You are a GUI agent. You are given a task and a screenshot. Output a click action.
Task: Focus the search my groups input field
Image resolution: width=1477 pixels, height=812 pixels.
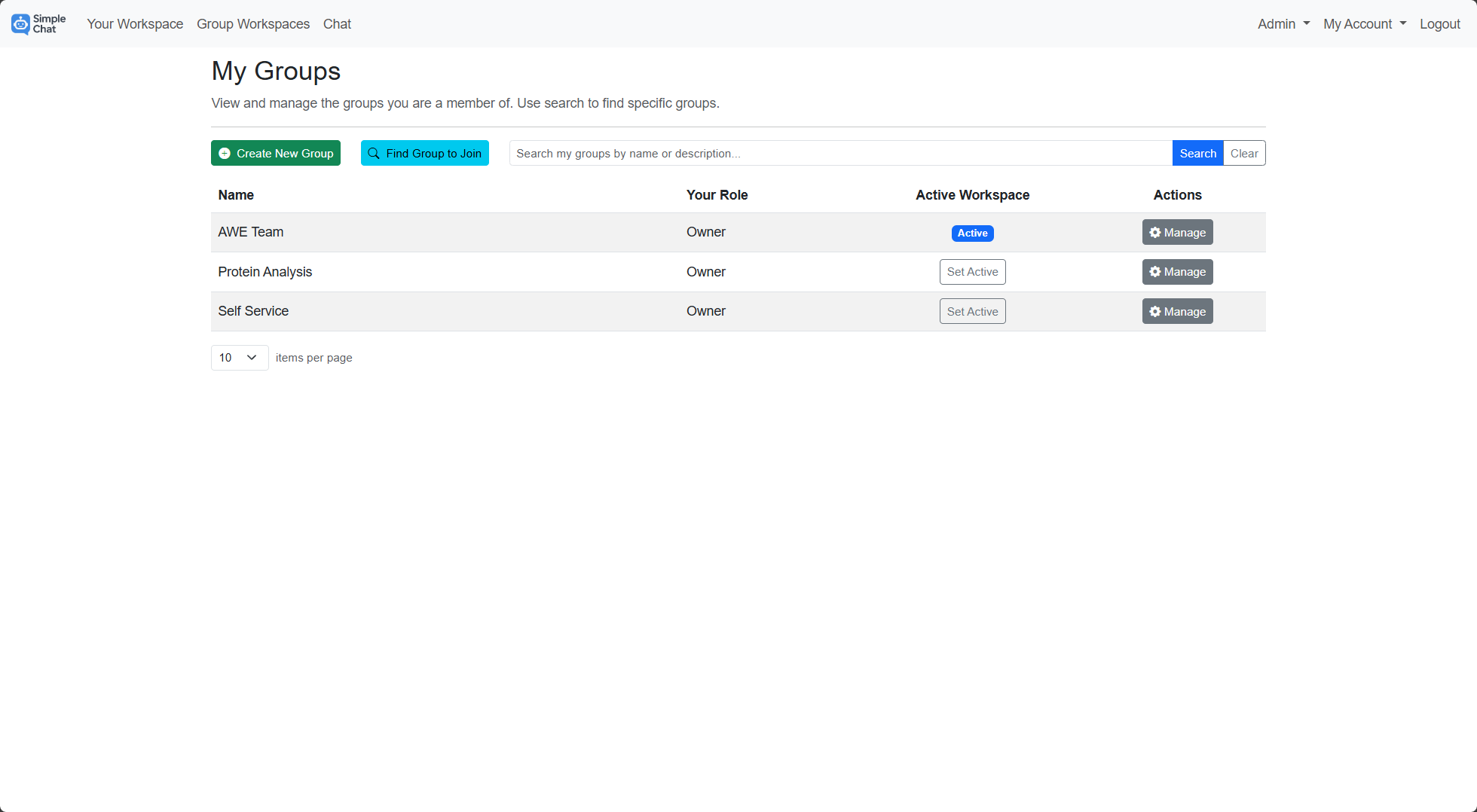pos(840,154)
